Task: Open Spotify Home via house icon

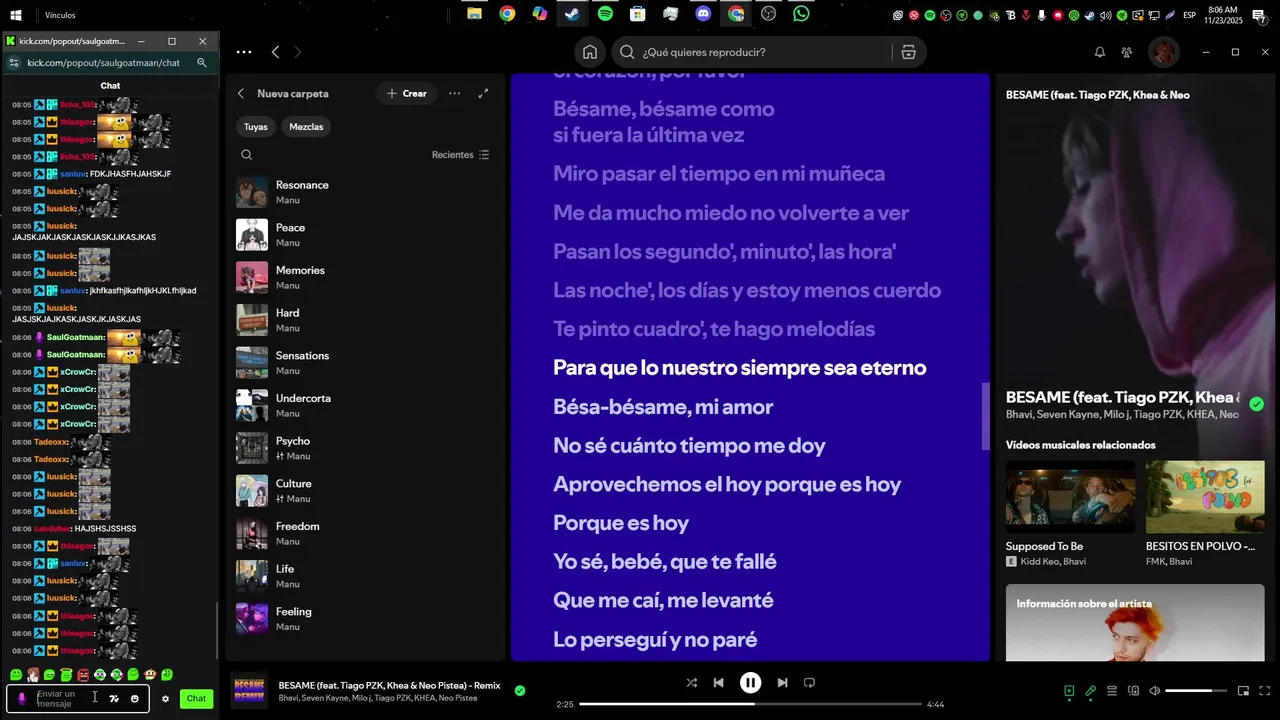Action: (590, 52)
